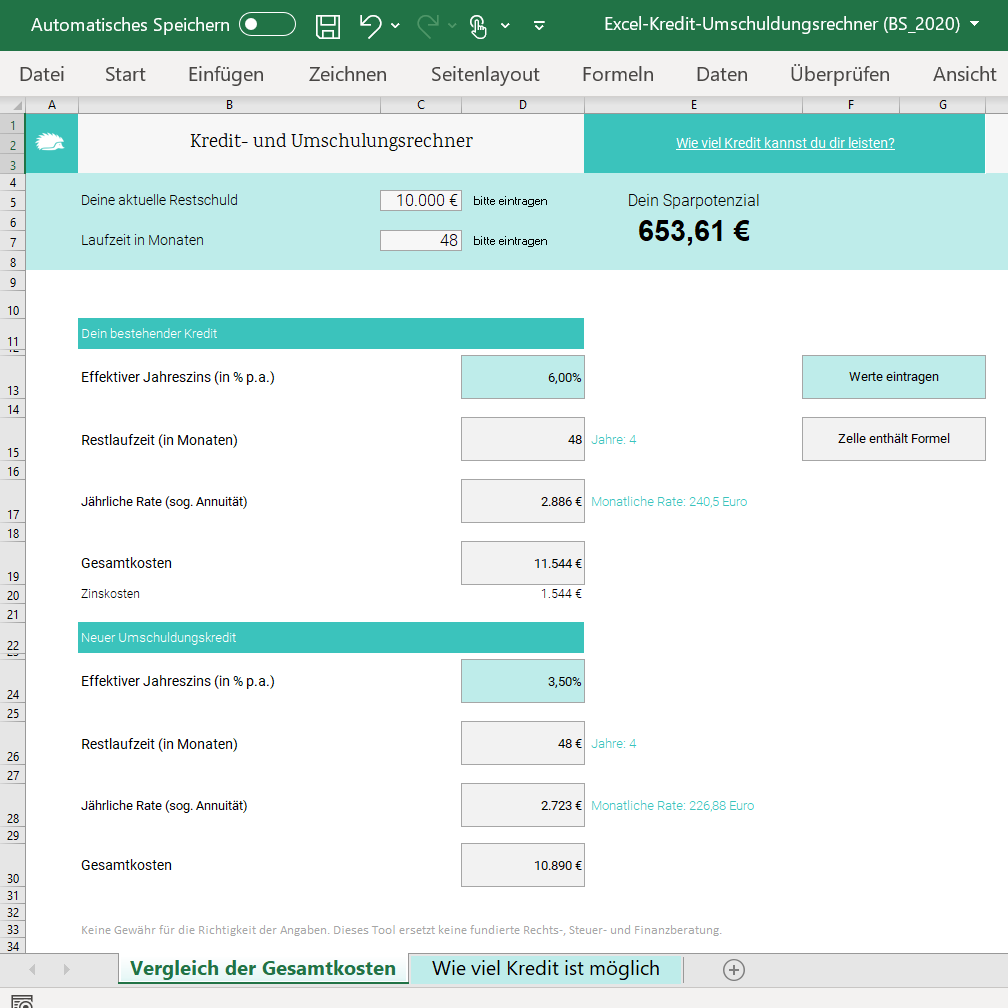Toggle Automatisches Speichern switch

point(267,24)
